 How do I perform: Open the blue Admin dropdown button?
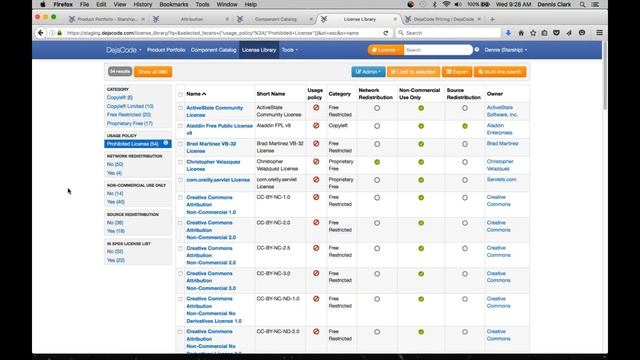[x=368, y=72]
